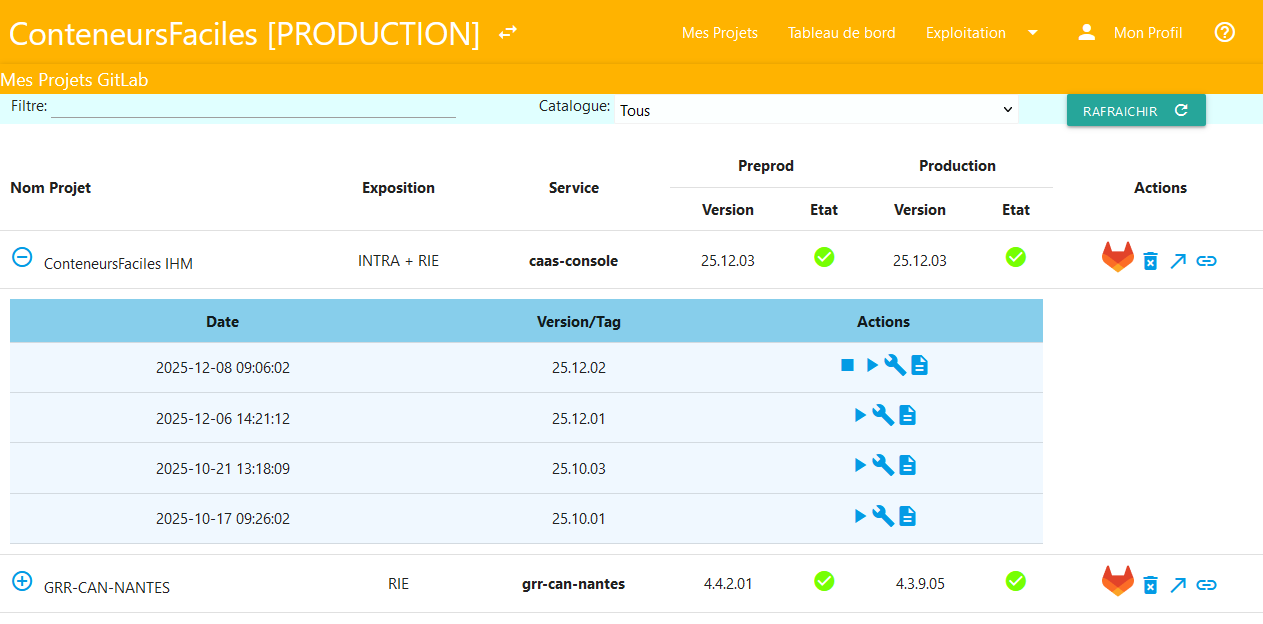Image resolution: width=1263 pixels, height=624 pixels.
Task: Click wrench icon for version 25.12.01
Action: pyautogui.click(x=883, y=415)
